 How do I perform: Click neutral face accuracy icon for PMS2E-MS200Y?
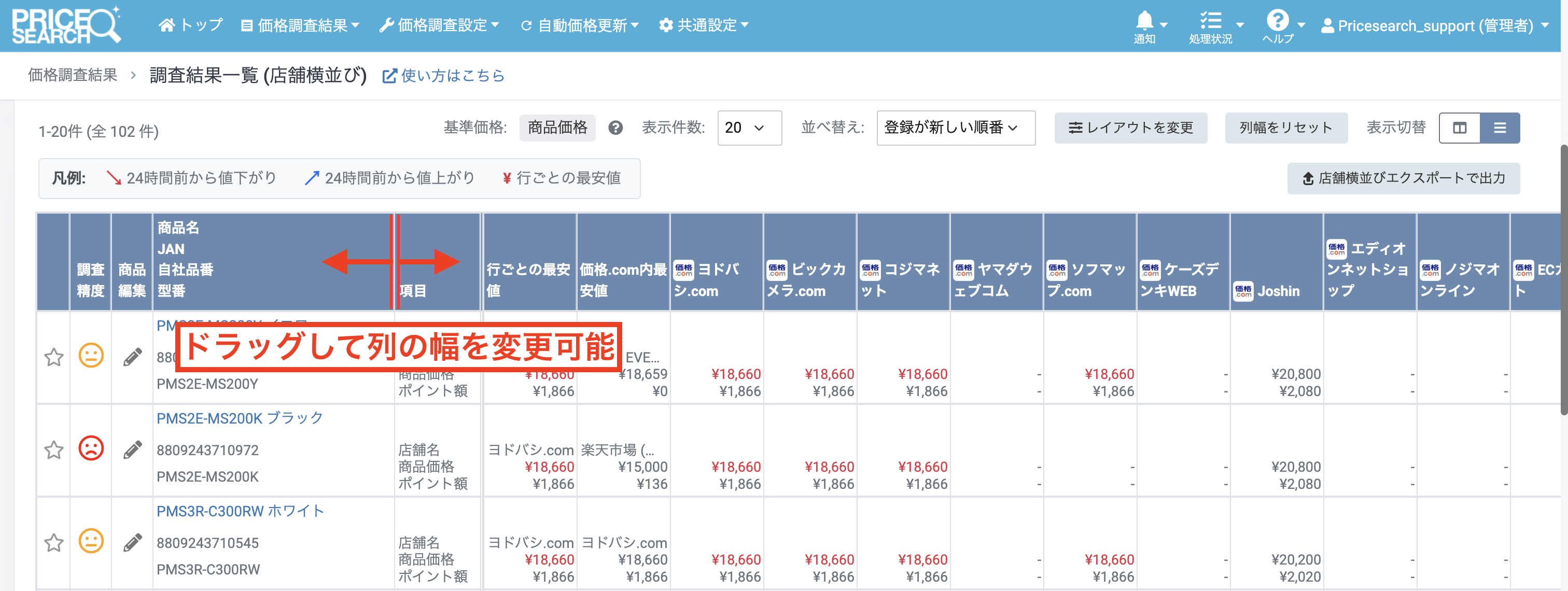(x=91, y=356)
